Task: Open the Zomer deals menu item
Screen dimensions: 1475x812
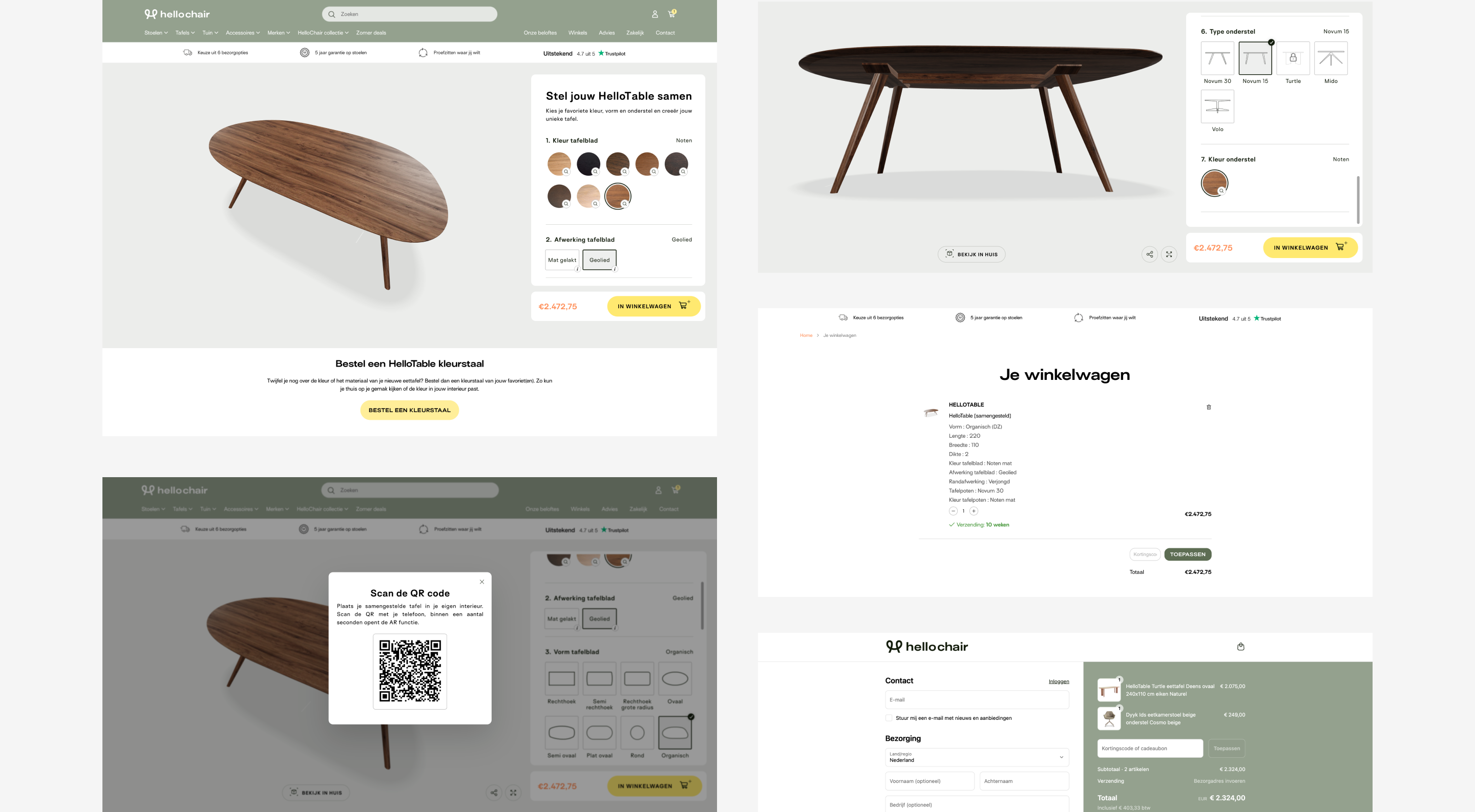Action: point(371,33)
